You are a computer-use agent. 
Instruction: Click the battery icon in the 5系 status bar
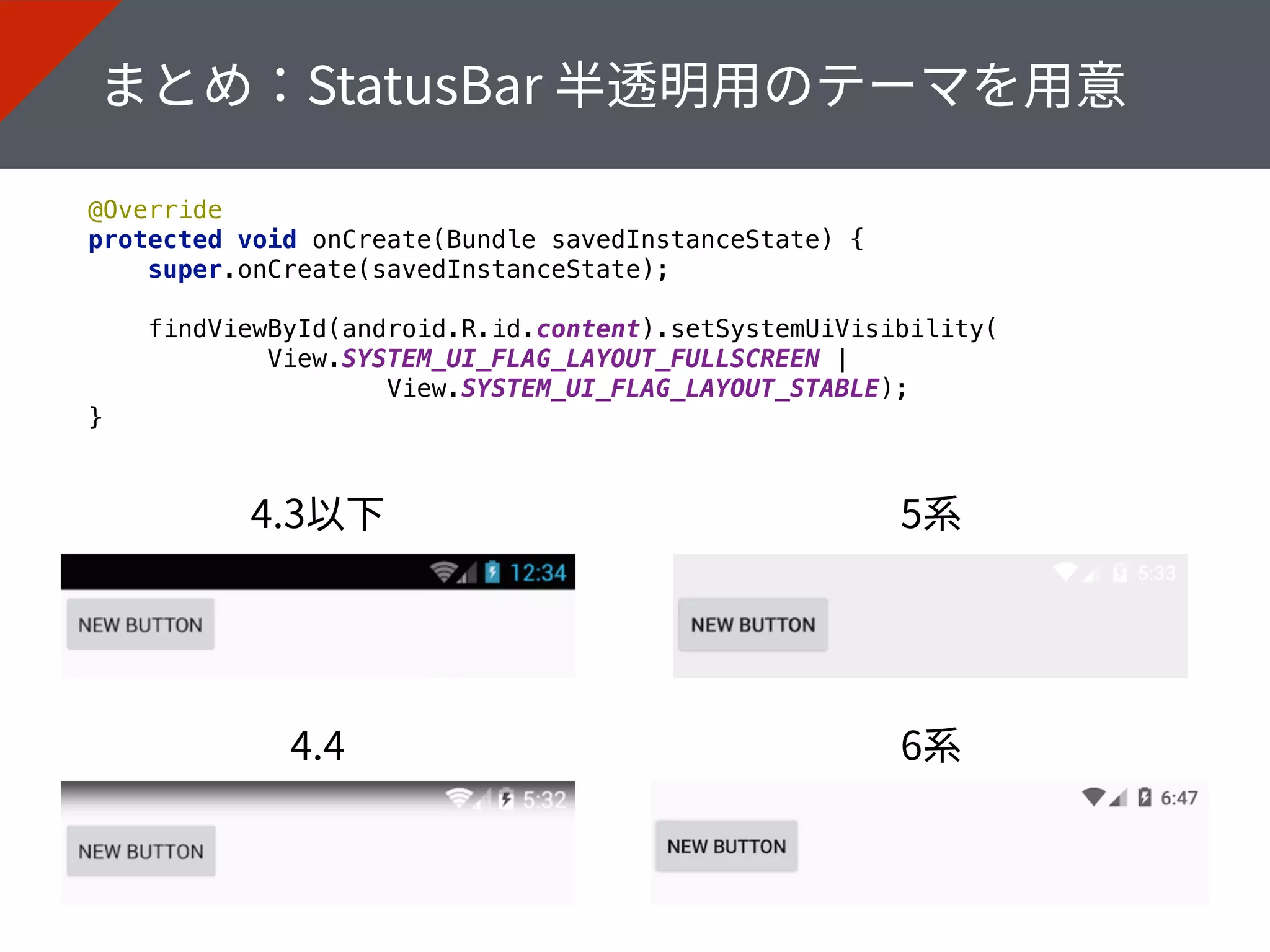click(x=1120, y=573)
